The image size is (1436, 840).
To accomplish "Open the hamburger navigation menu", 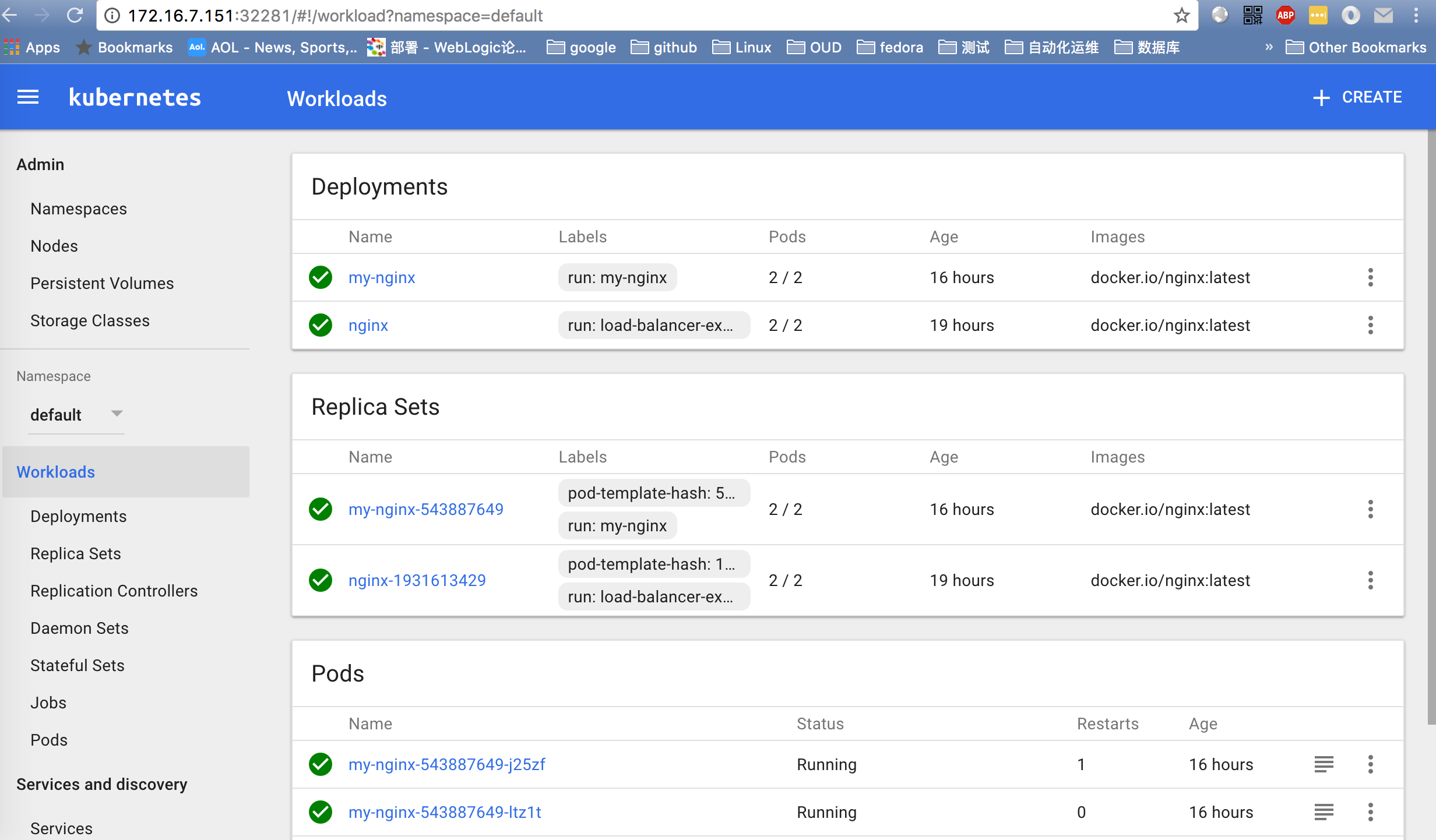I will 28,97.
